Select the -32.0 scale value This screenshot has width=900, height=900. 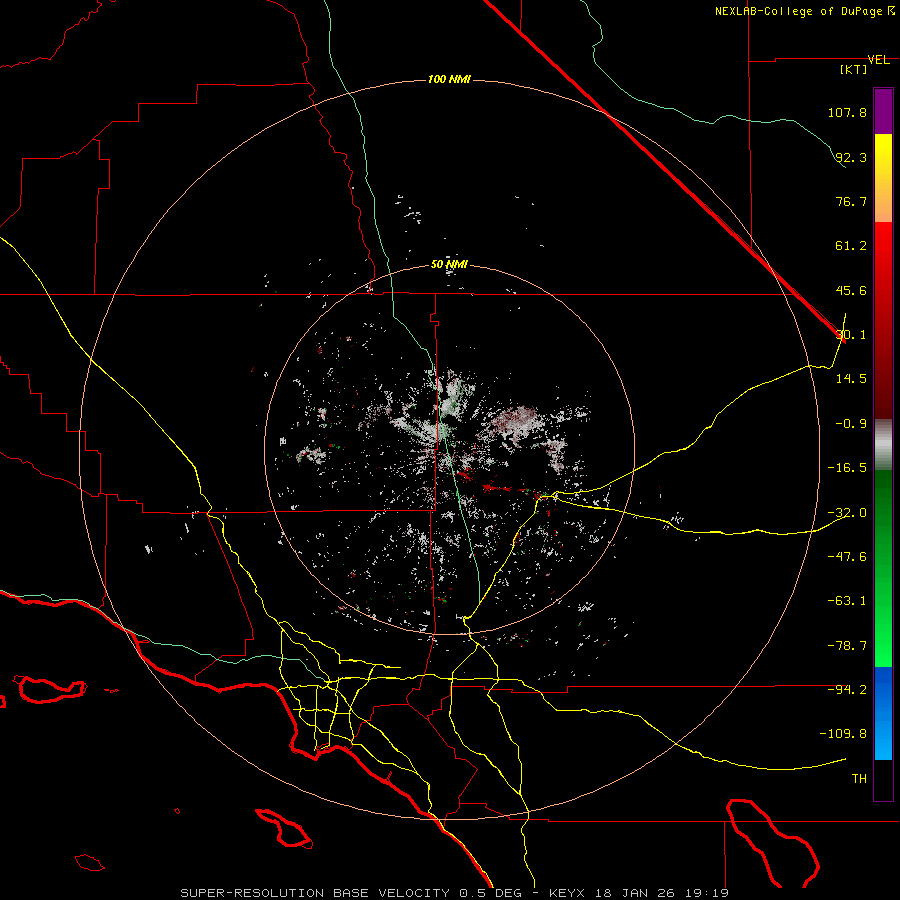pos(847,513)
